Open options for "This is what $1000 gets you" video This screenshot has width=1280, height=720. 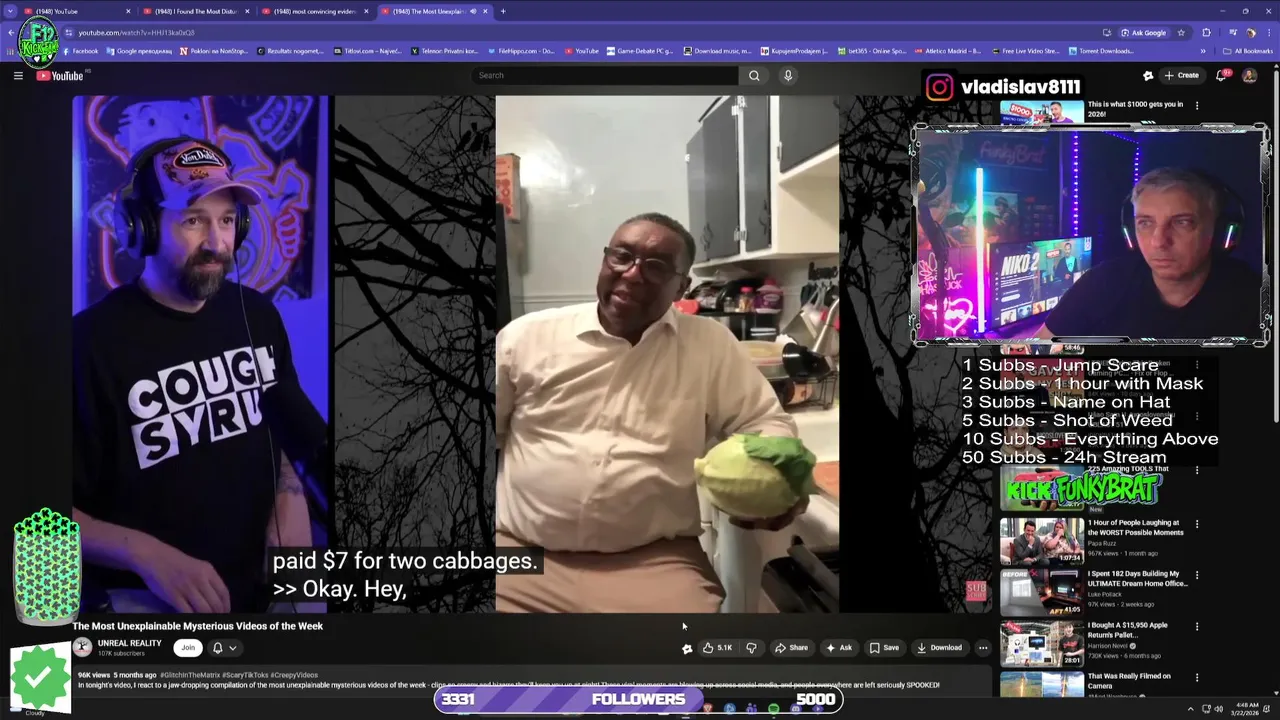click(1197, 105)
